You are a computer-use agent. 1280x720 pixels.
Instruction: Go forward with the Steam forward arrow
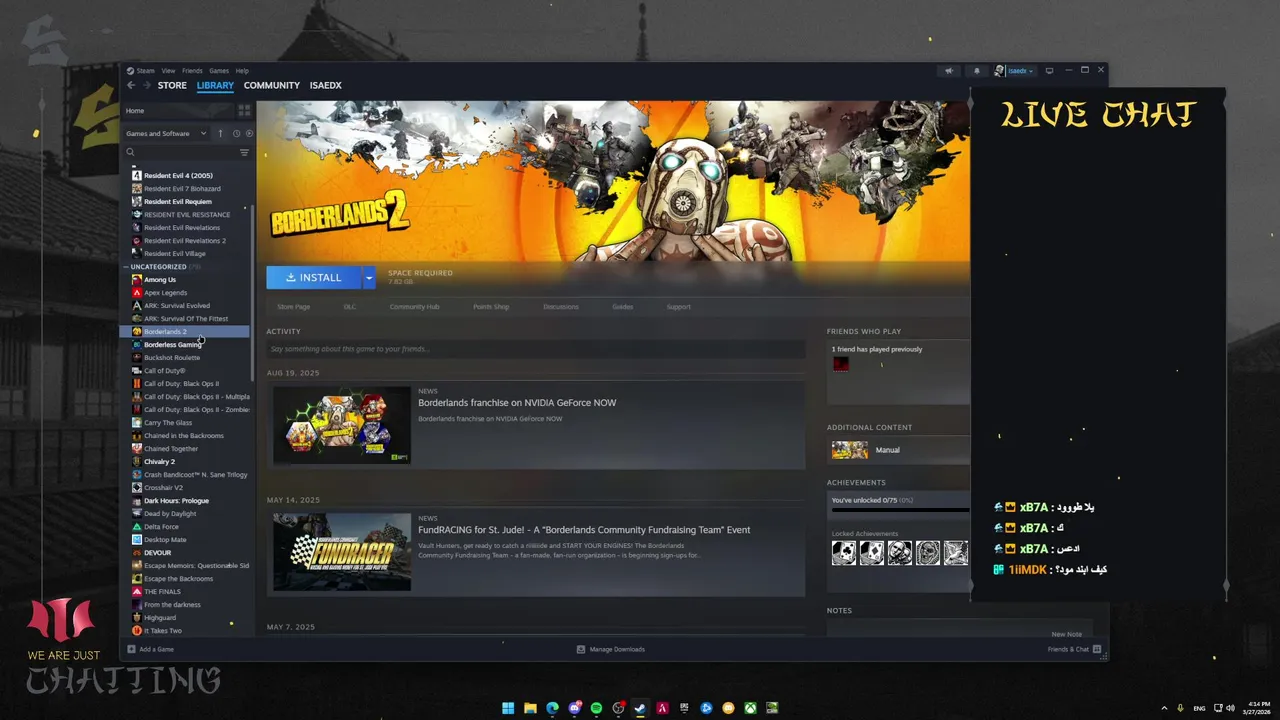146,86
